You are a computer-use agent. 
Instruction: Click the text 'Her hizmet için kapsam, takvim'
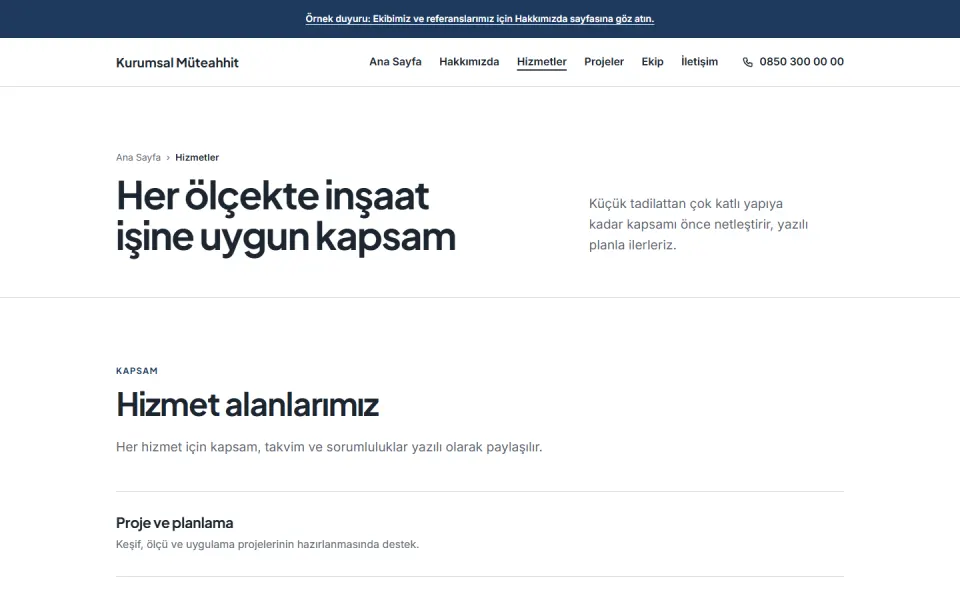pyautogui.click(x=329, y=447)
